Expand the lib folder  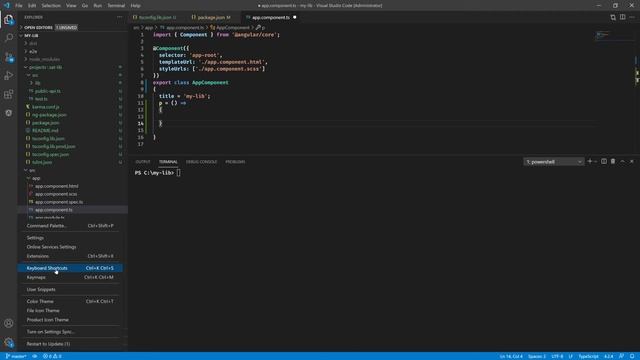[x=37, y=83]
